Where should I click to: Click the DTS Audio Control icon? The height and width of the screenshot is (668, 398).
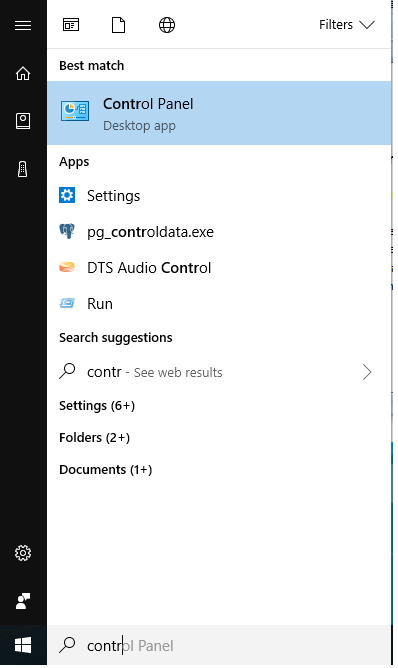point(67,268)
